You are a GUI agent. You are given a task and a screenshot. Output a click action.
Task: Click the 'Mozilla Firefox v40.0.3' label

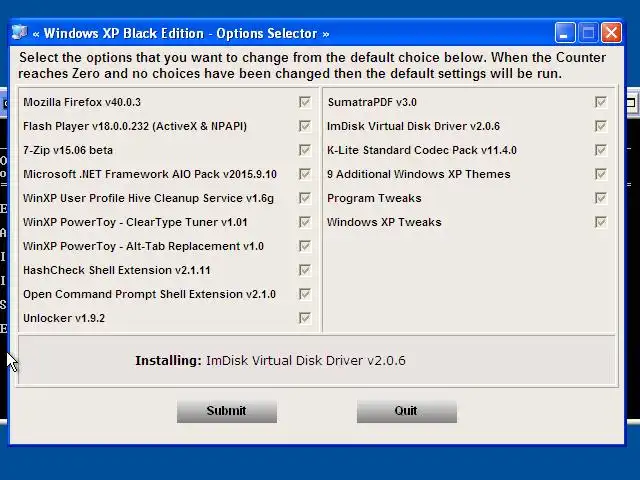pyautogui.click(x=82, y=102)
